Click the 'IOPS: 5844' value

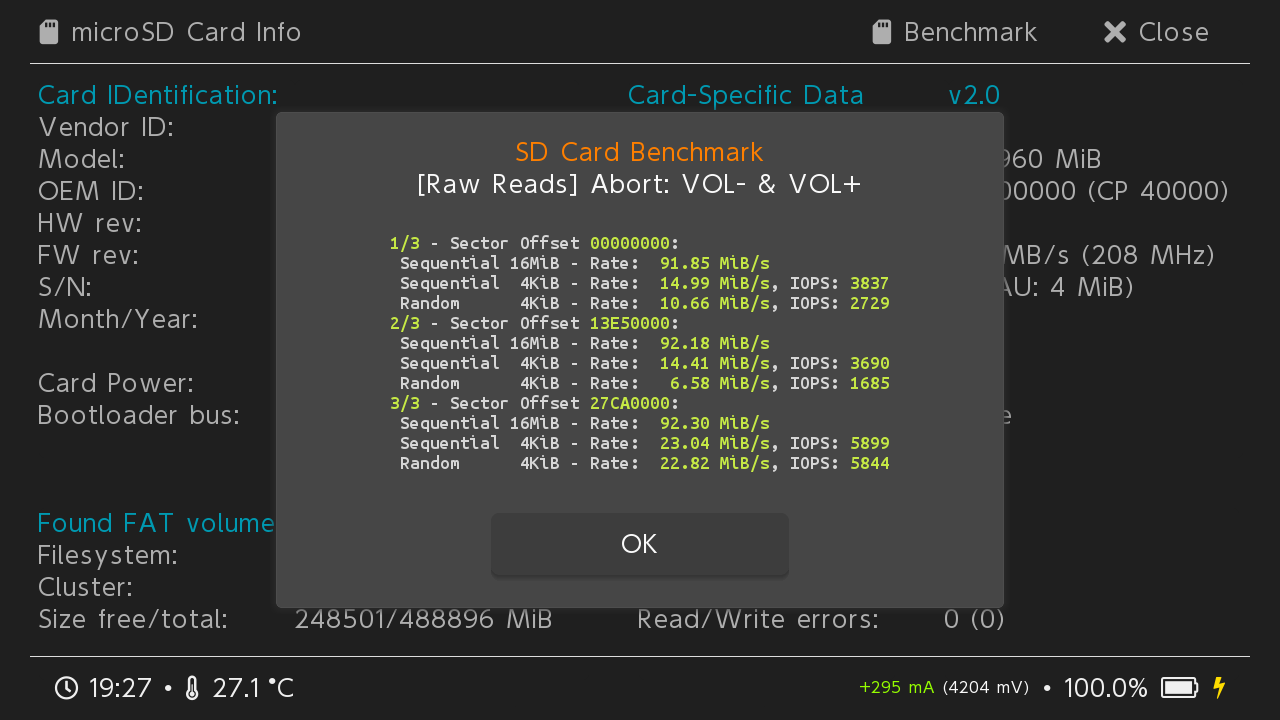(x=840, y=463)
